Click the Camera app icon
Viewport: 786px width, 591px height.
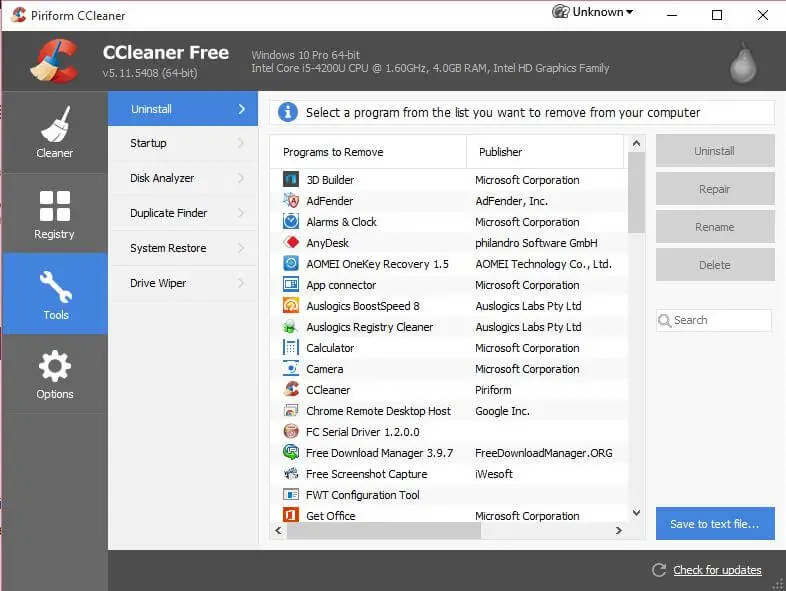pyautogui.click(x=291, y=369)
